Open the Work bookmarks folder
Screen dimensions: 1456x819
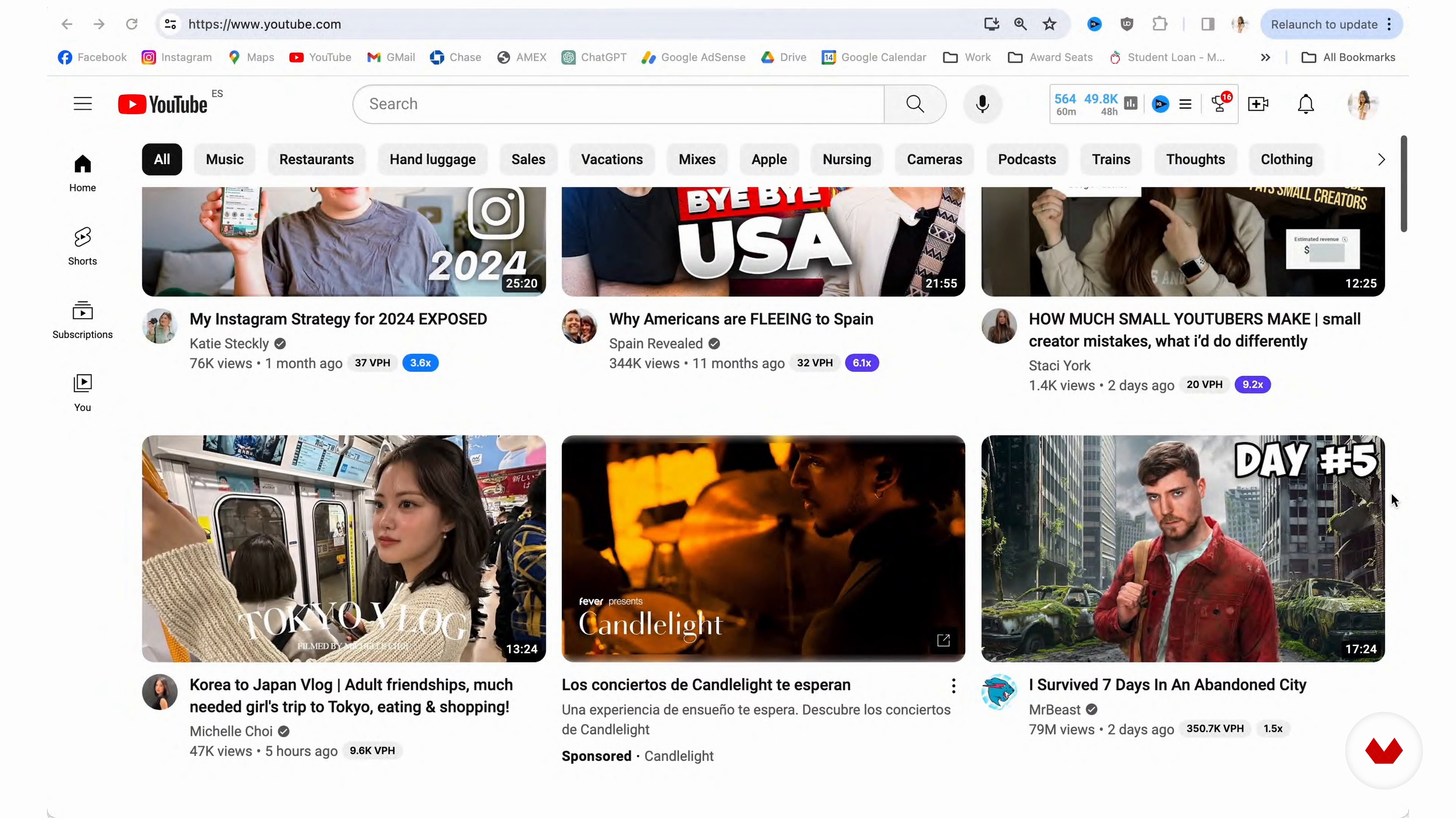(x=966, y=57)
